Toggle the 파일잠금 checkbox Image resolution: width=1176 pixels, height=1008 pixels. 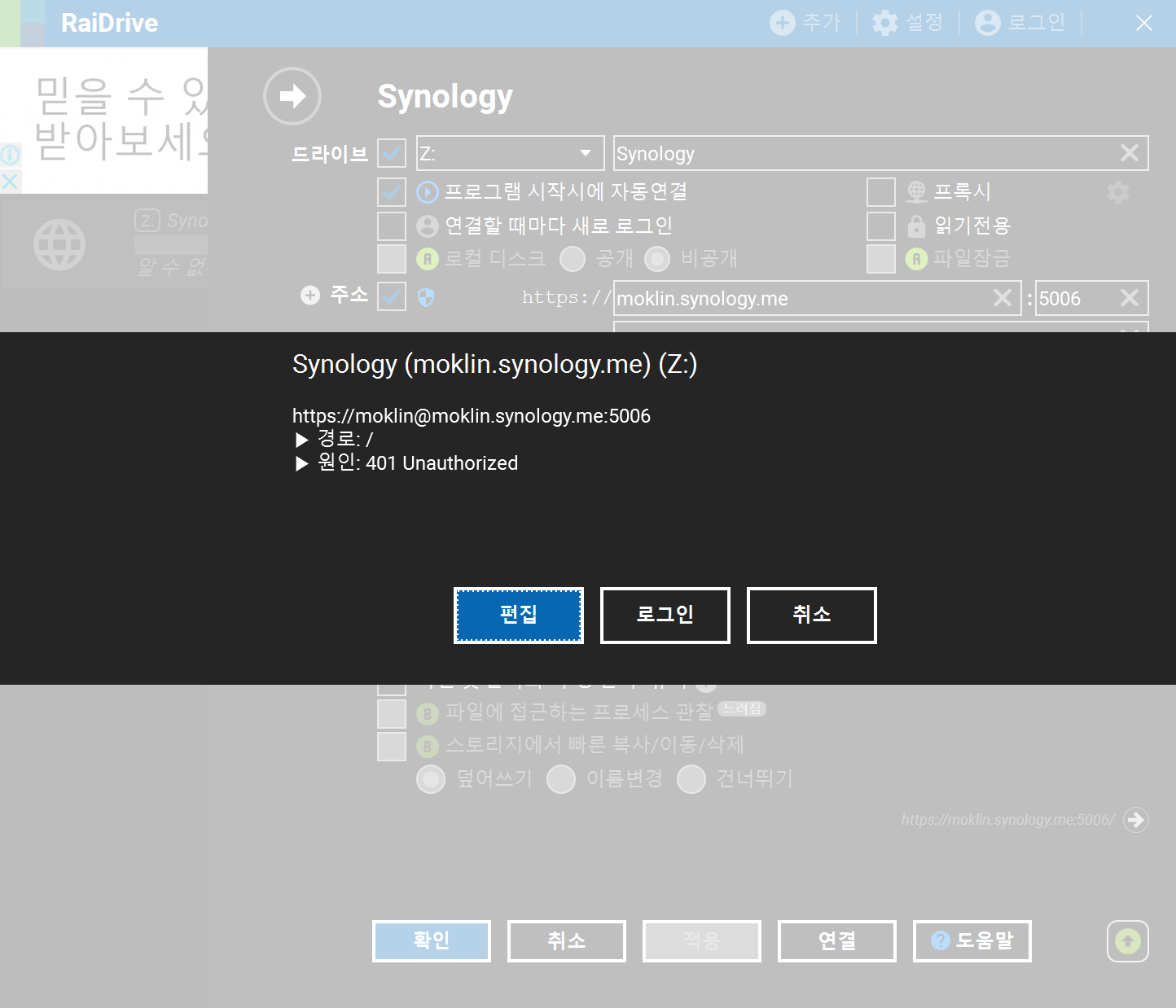pos(881,259)
